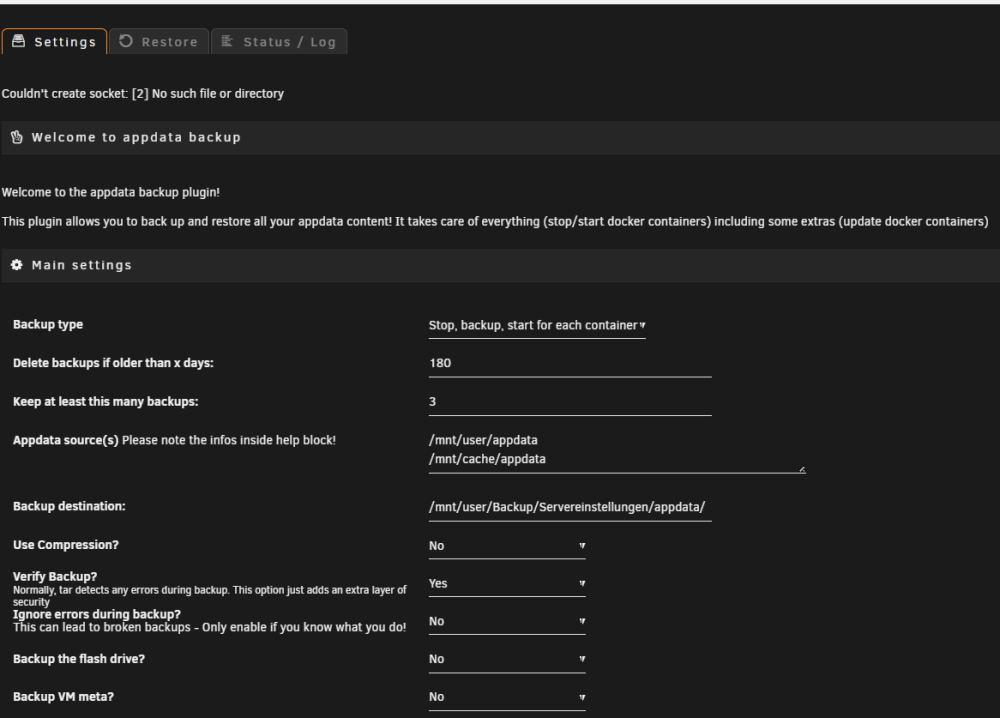The width and height of the screenshot is (1000, 718).
Task: Click the Delete backups older than days field
Action: pos(570,363)
